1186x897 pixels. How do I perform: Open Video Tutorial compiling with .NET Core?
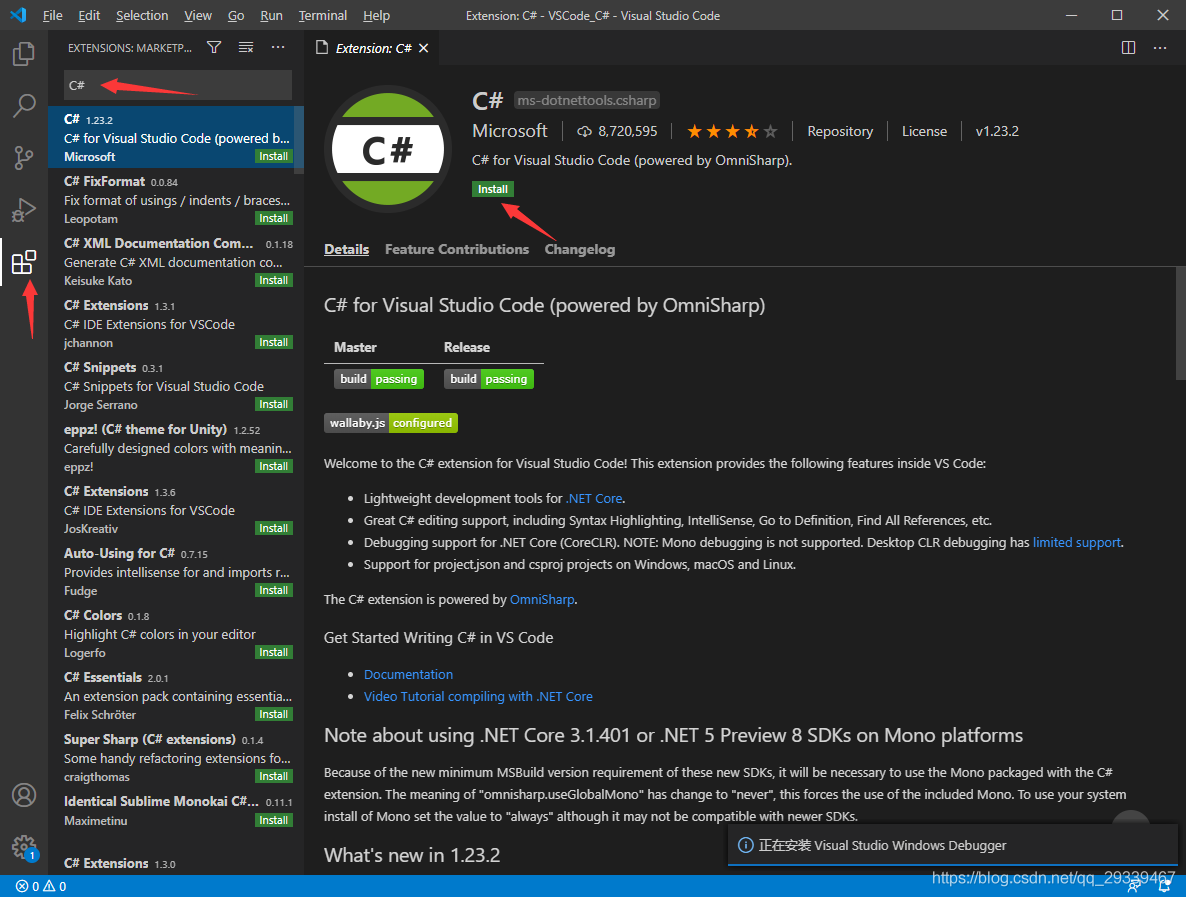coord(478,697)
